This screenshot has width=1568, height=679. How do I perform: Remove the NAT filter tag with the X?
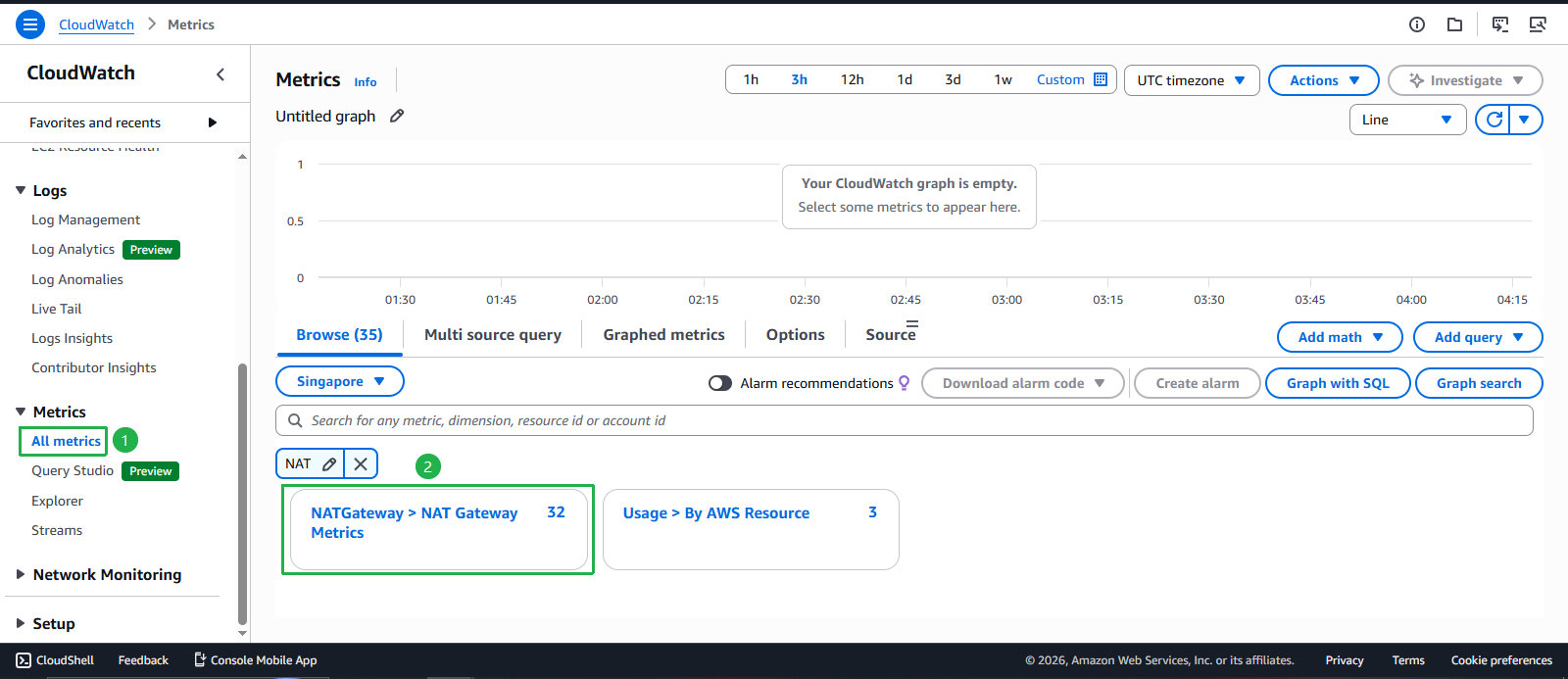tap(361, 464)
